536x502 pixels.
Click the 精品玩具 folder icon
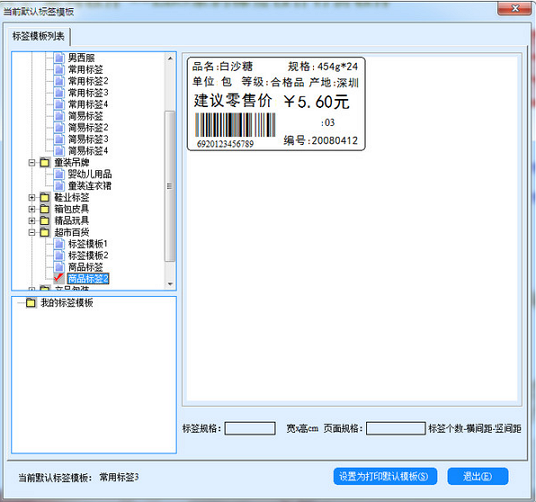pyautogui.click(x=45, y=220)
